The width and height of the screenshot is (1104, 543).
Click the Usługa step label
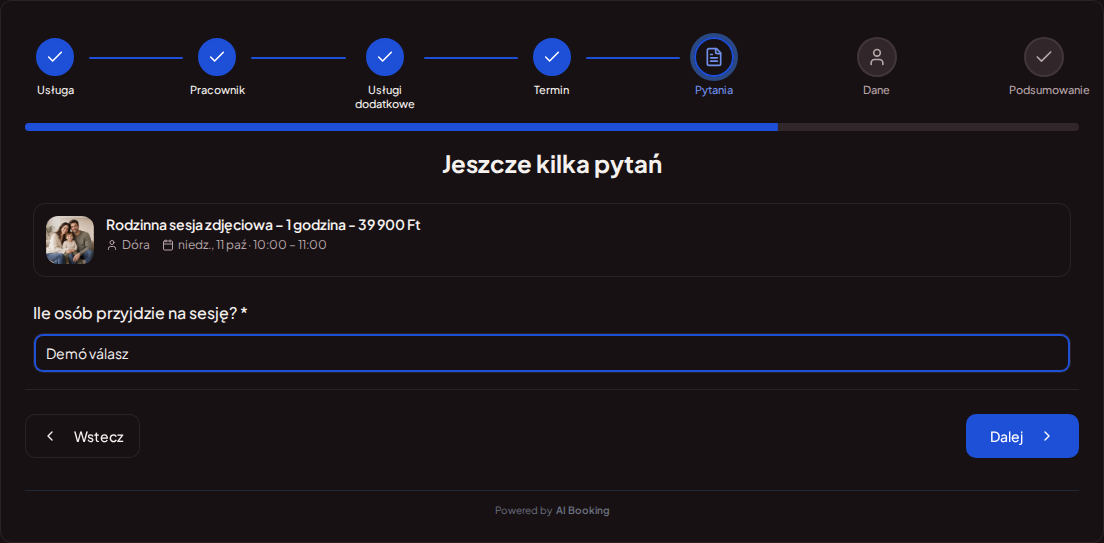tap(56, 90)
